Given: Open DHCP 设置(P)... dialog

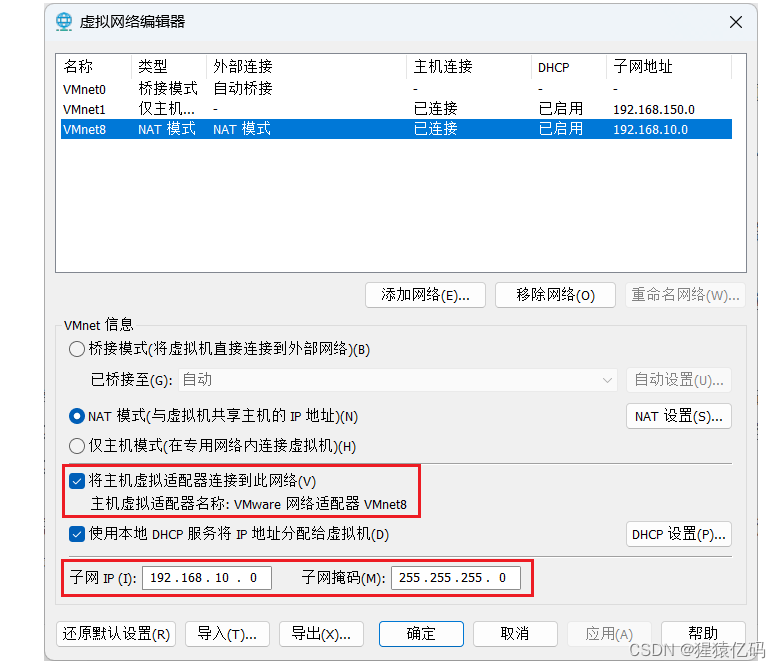Looking at the screenshot, I should point(679,534).
